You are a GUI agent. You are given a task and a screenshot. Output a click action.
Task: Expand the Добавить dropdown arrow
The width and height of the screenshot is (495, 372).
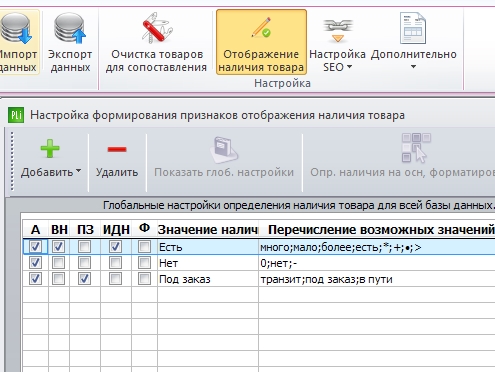tap(78, 171)
